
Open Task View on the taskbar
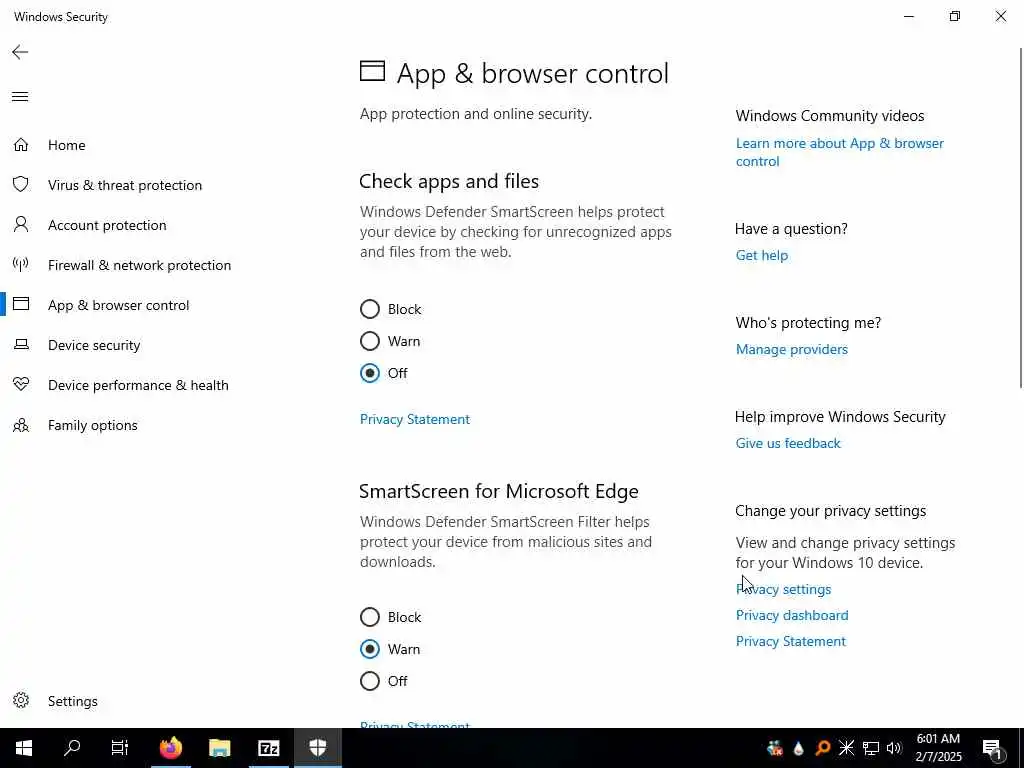tap(120, 748)
